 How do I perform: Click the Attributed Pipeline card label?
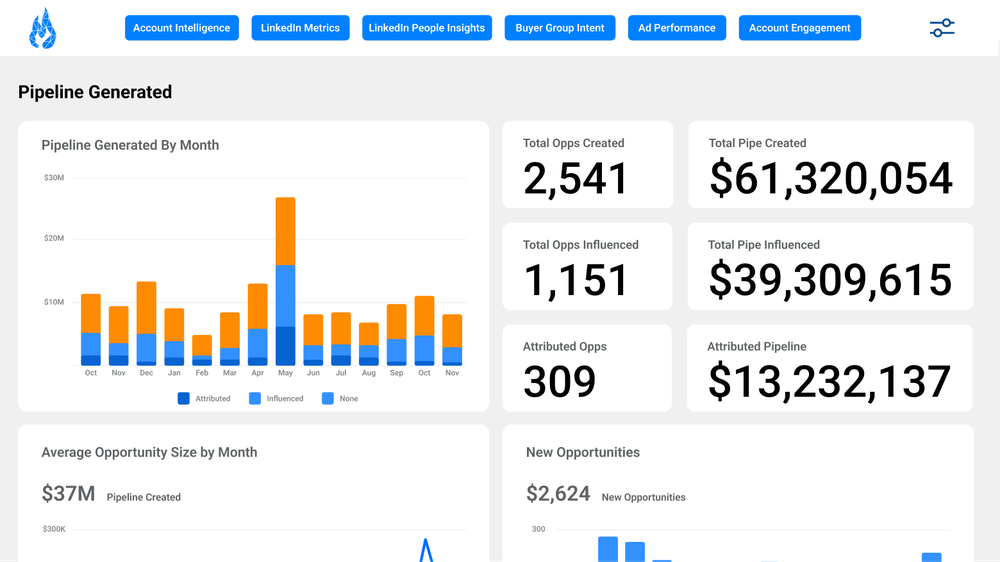[x=757, y=347]
